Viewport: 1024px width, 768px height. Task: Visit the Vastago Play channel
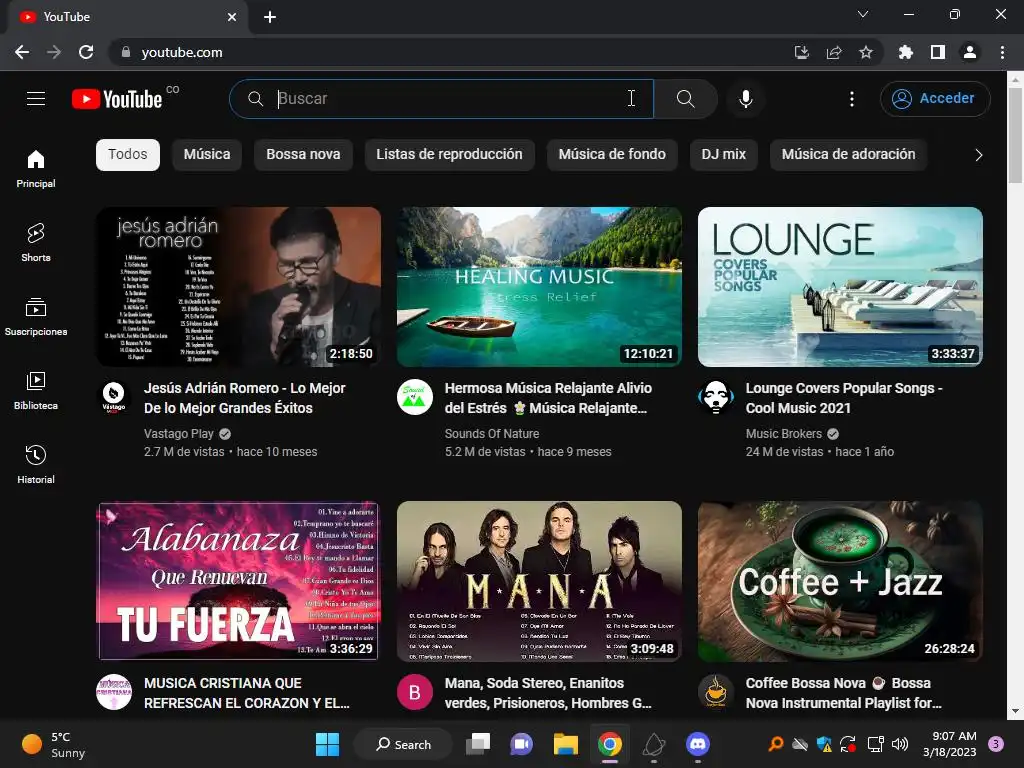[x=178, y=434]
